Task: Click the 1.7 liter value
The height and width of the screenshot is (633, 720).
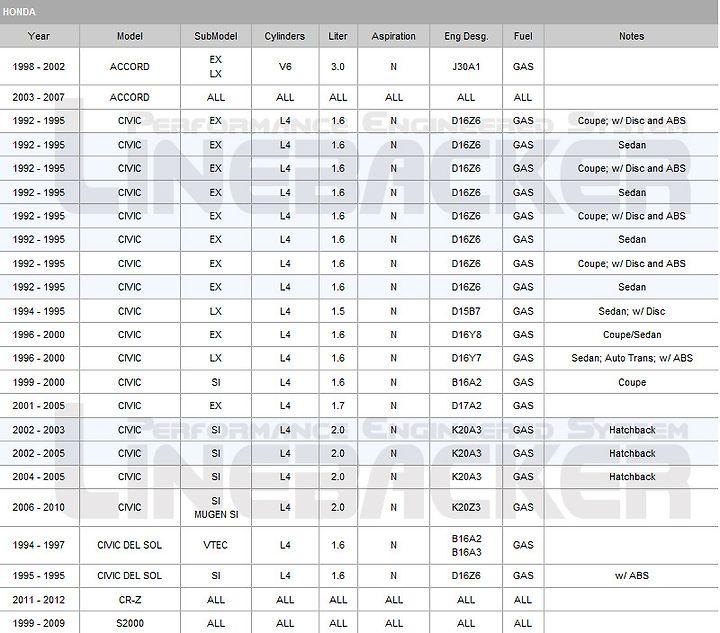Action: tap(338, 406)
